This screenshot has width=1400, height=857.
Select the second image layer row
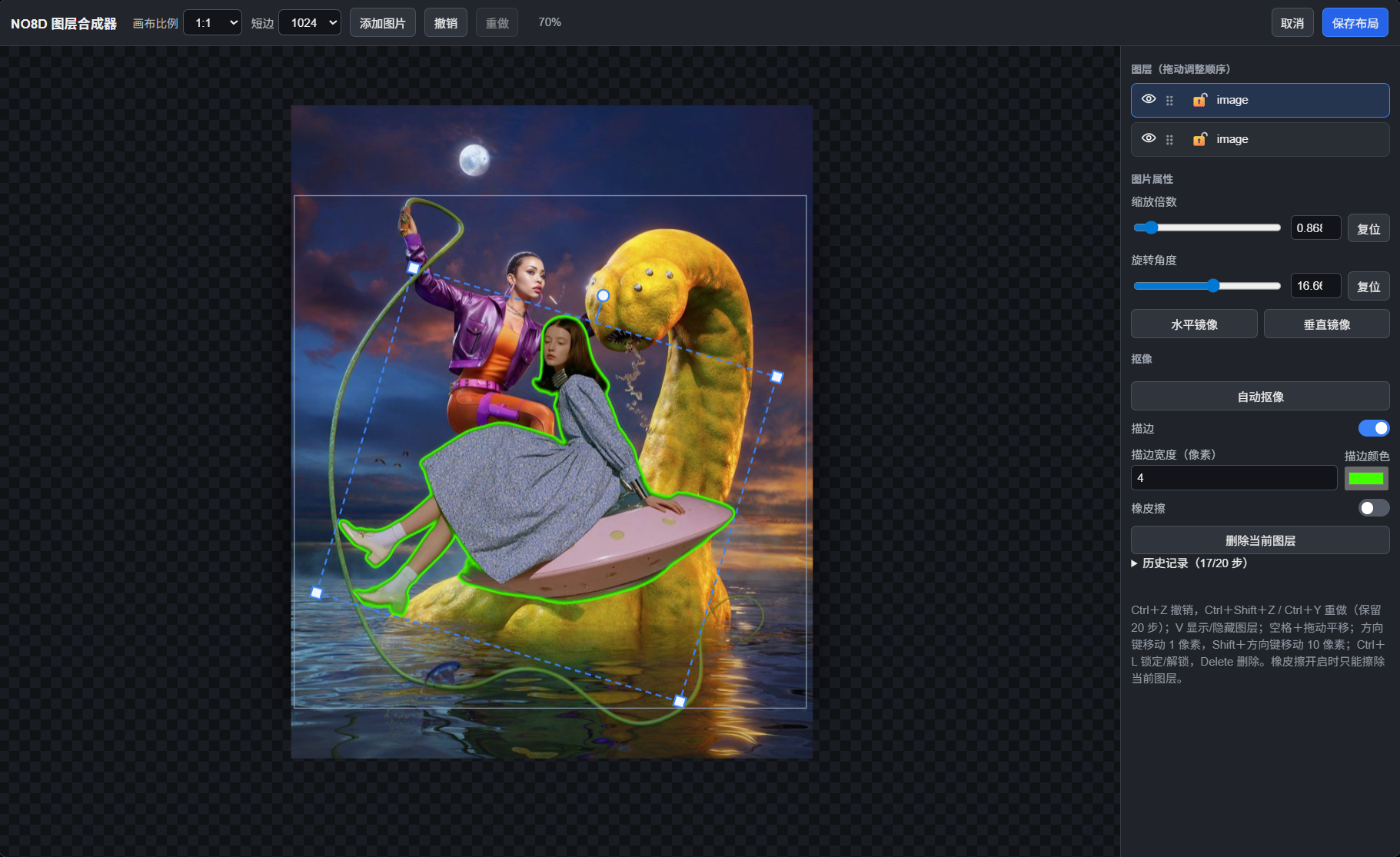pos(1260,139)
